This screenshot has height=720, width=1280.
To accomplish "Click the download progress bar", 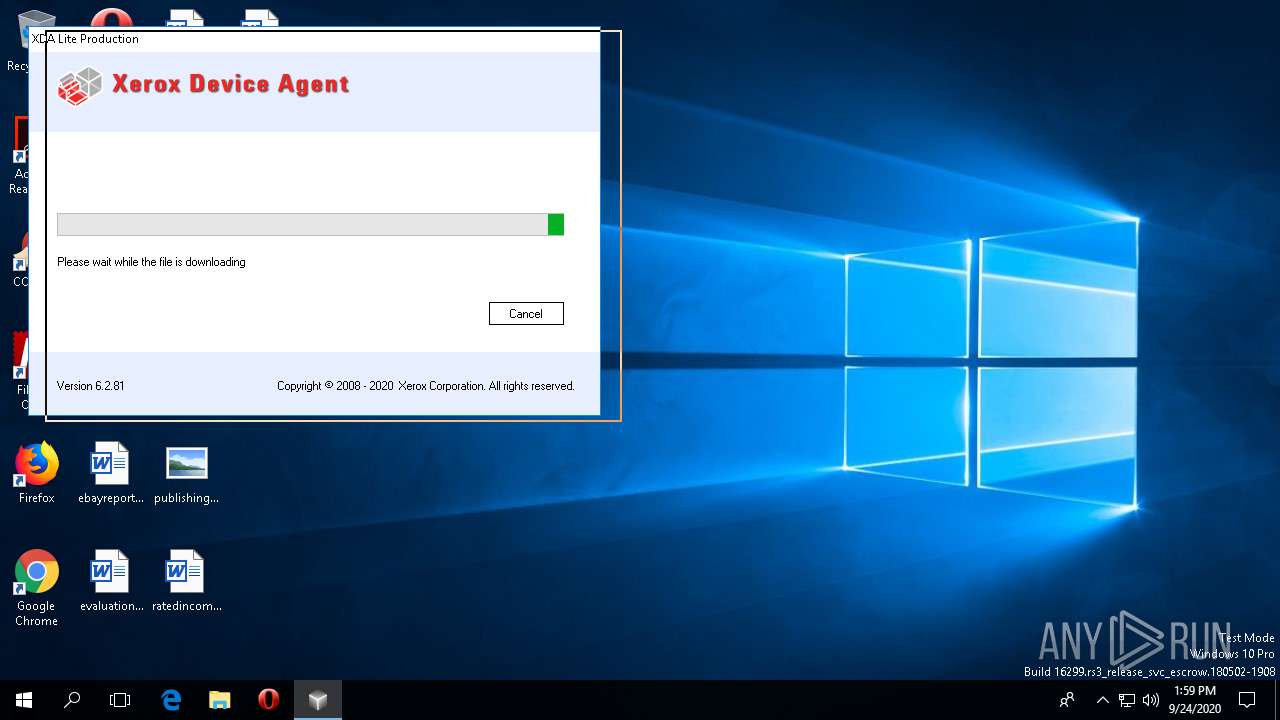I will [310, 224].
